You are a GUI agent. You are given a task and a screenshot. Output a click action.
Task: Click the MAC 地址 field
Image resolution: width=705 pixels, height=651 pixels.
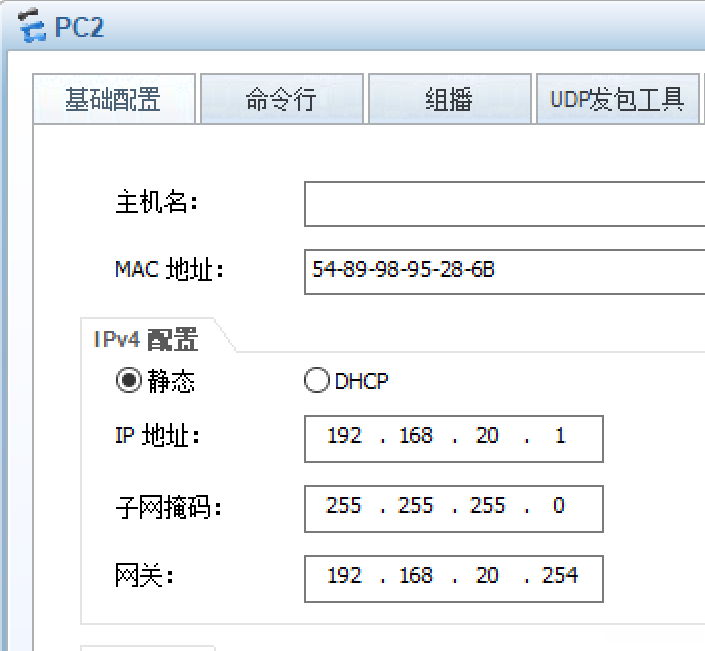[504, 272]
